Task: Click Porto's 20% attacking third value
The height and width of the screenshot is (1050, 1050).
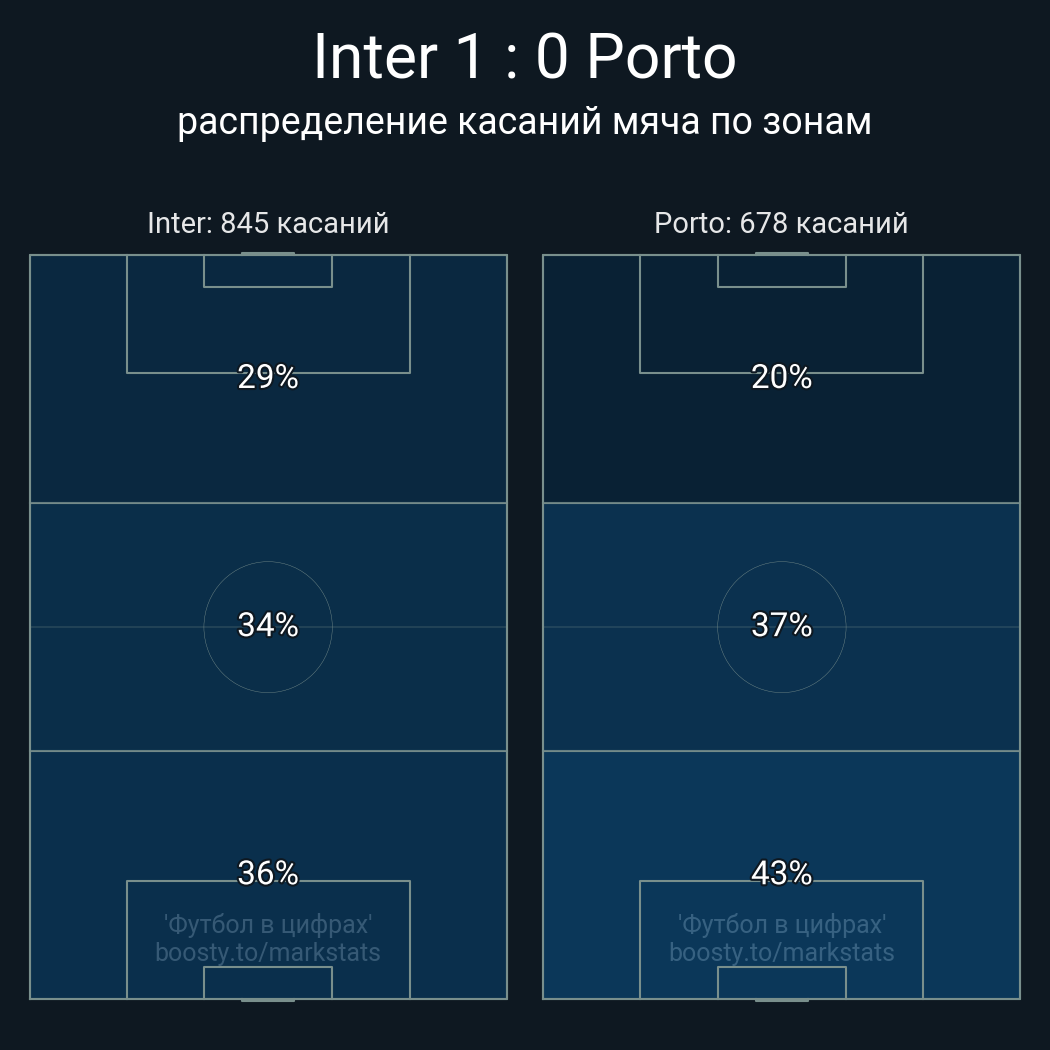Action: tap(781, 377)
